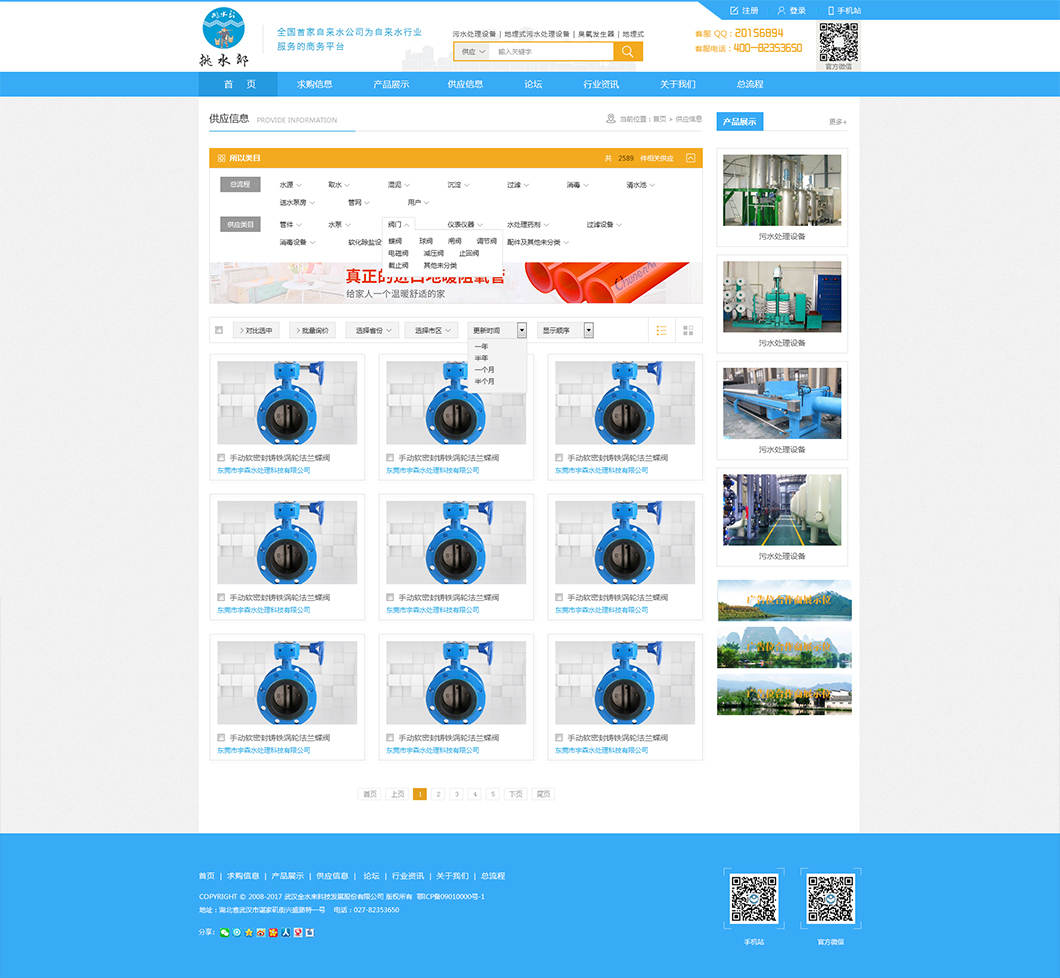
Task: Click the footer 手机站 QR code
Action: [754, 899]
